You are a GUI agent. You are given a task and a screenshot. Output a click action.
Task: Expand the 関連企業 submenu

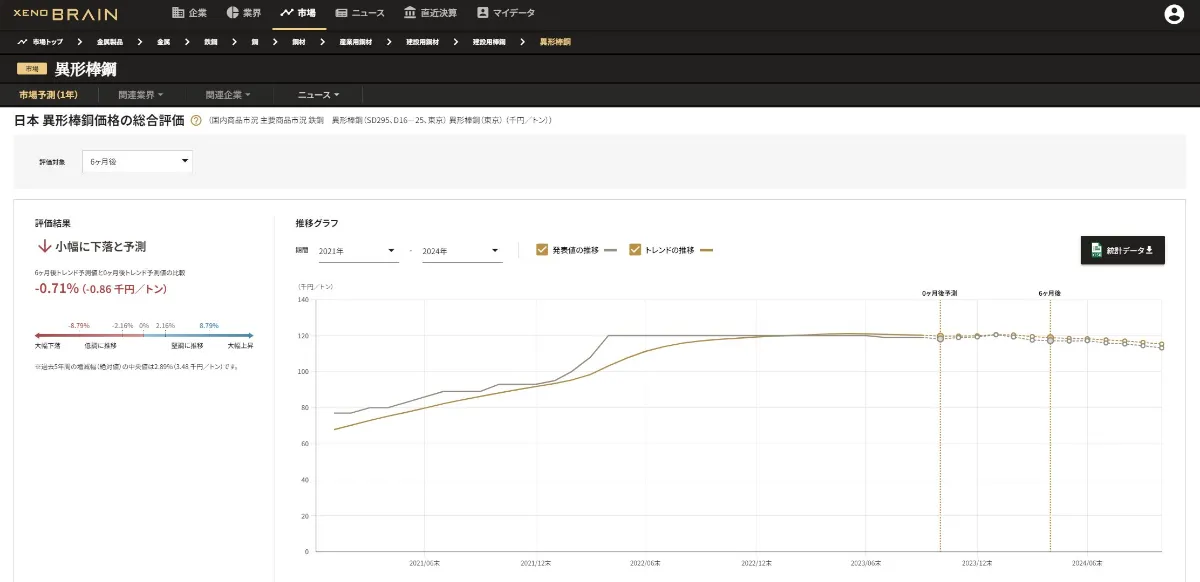point(228,95)
